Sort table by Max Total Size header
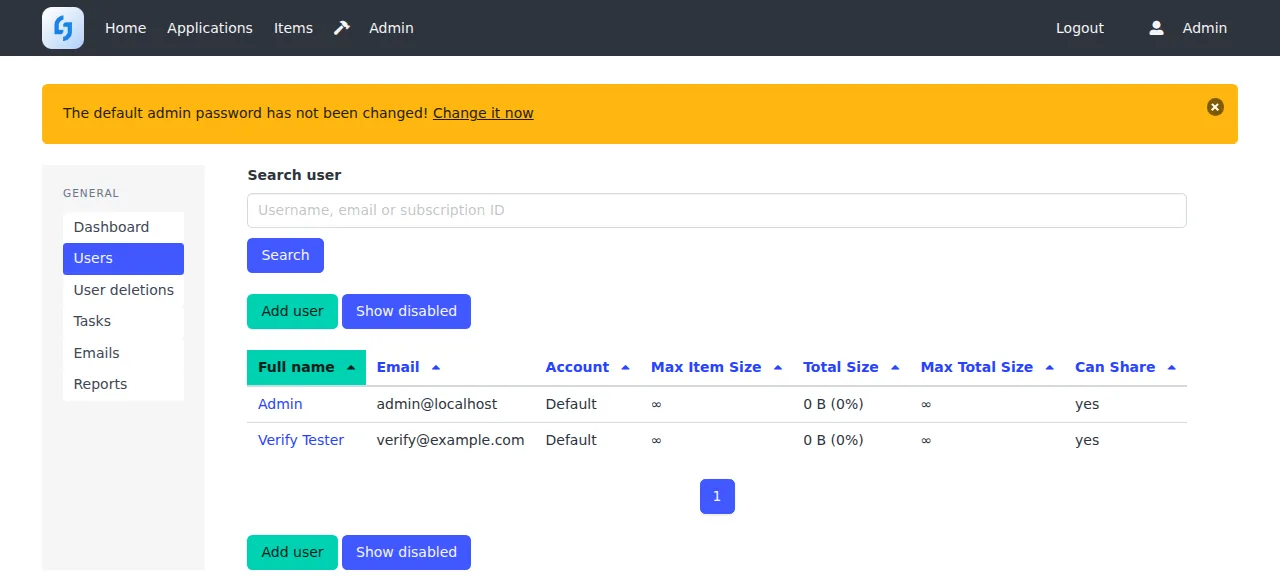This screenshot has height=577, width=1280. tap(977, 367)
